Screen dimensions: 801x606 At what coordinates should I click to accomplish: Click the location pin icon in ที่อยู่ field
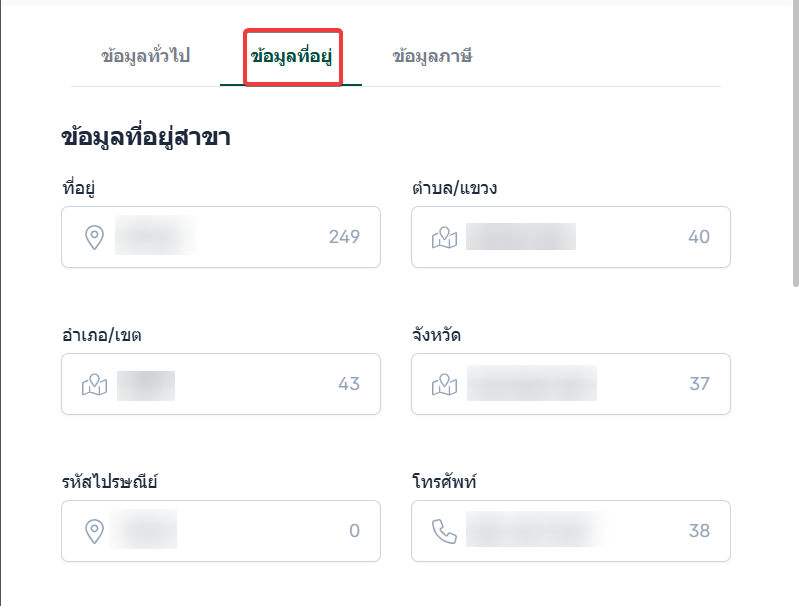[x=94, y=237]
